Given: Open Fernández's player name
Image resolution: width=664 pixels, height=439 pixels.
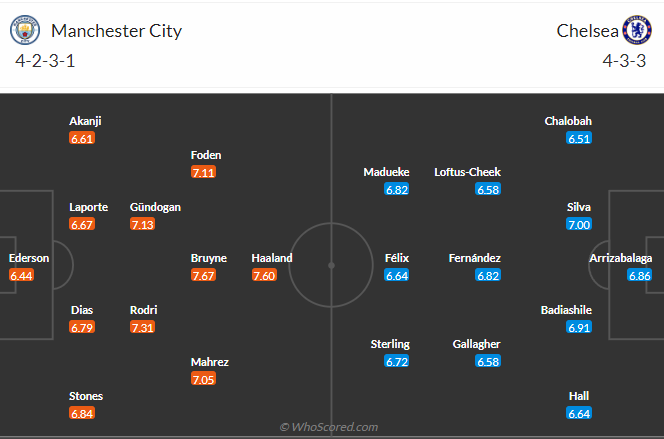Looking at the screenshot, I should pyautogui.click(x=475, y=258).
